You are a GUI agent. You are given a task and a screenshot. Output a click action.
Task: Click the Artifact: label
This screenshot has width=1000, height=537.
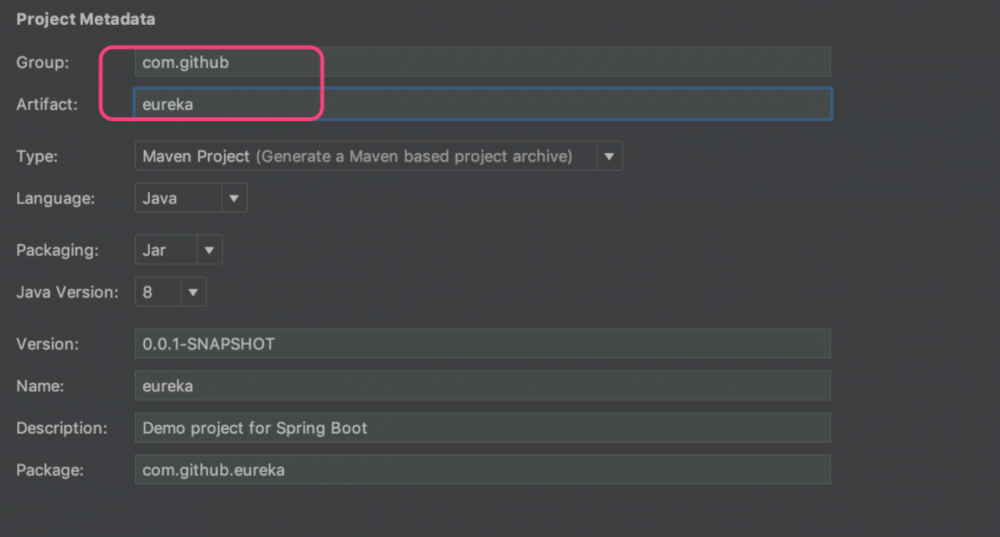coord(46,104)
